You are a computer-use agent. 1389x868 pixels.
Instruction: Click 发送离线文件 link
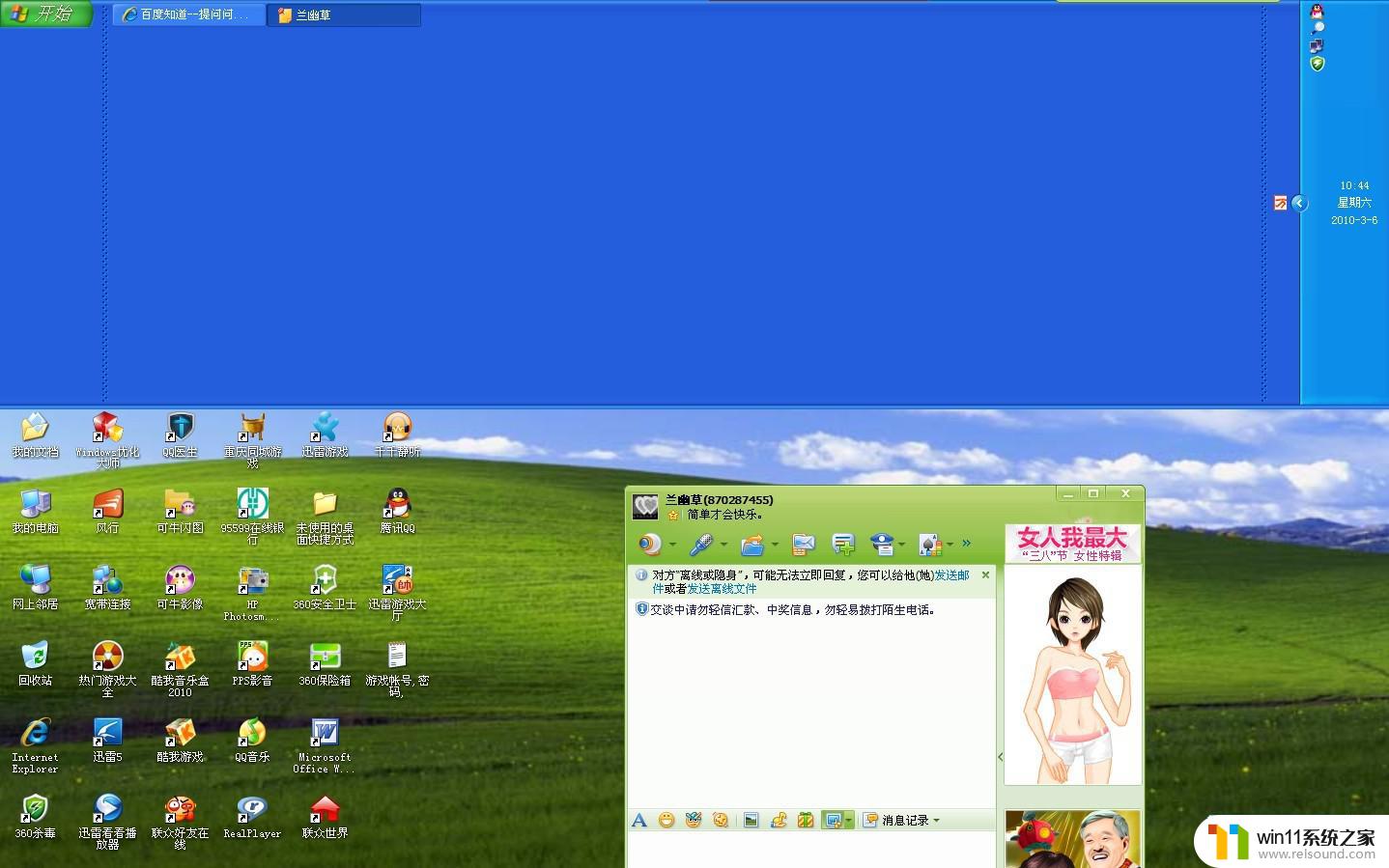pos(722,589)
